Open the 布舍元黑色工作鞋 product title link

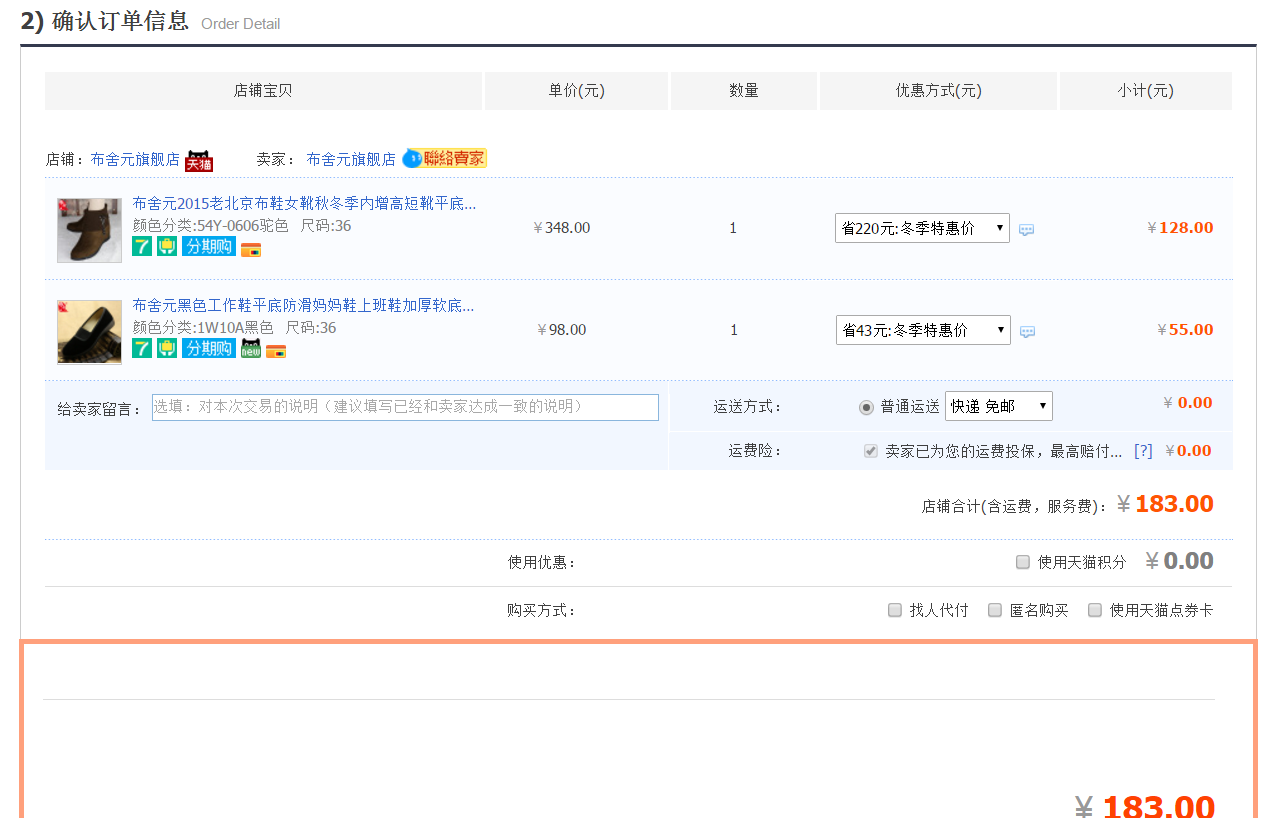303,305
